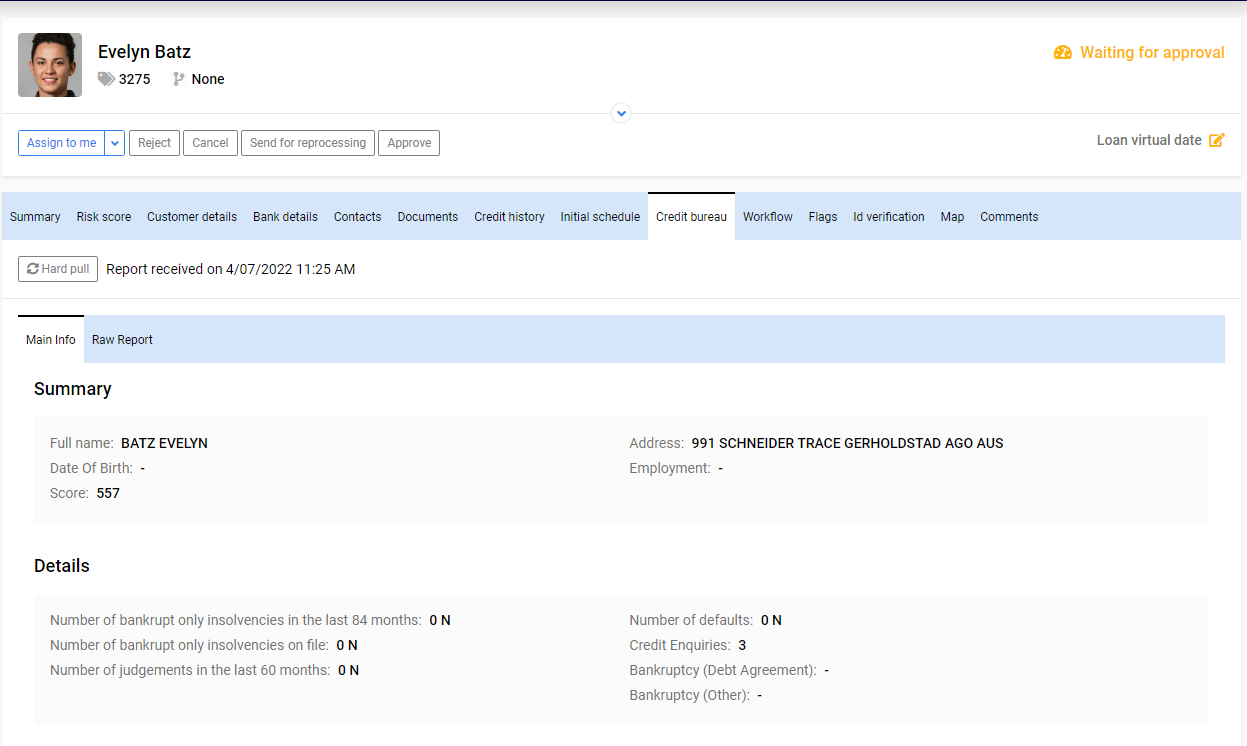Go to the Id verification tab
This screenshot has height=746, width=1247.
[x=889, y=217]
